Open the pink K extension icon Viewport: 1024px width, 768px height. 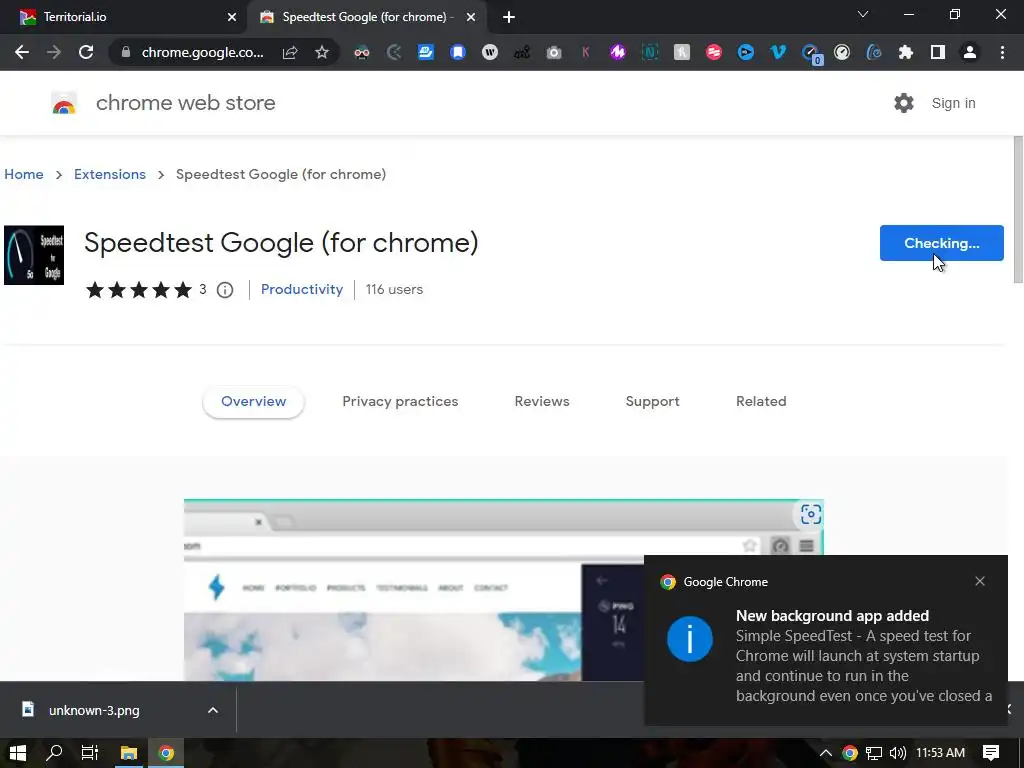tap(586, 52)
